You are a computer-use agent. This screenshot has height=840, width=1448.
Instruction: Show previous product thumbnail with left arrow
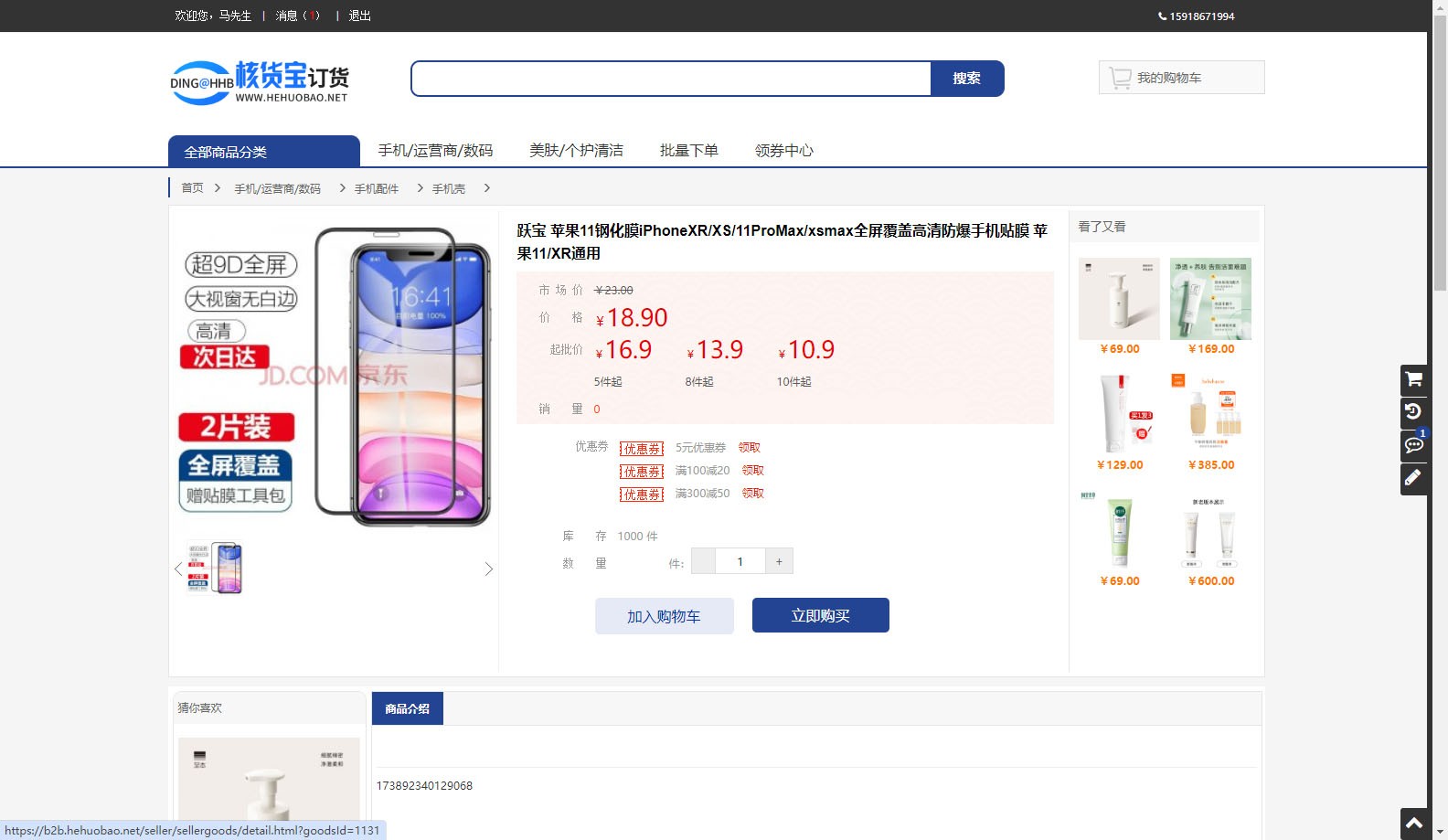pyautogui.click(x=178, y=569)
